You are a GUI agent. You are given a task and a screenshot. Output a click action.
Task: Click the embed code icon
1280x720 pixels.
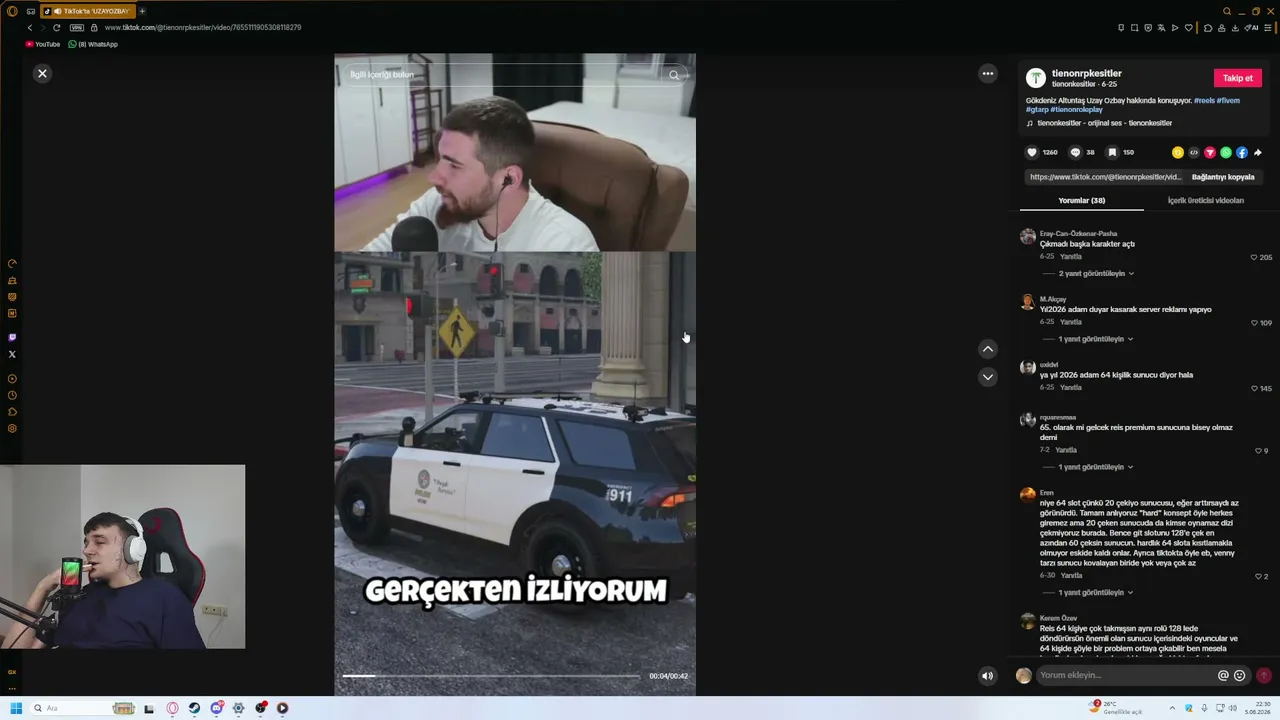(1194, 152)
